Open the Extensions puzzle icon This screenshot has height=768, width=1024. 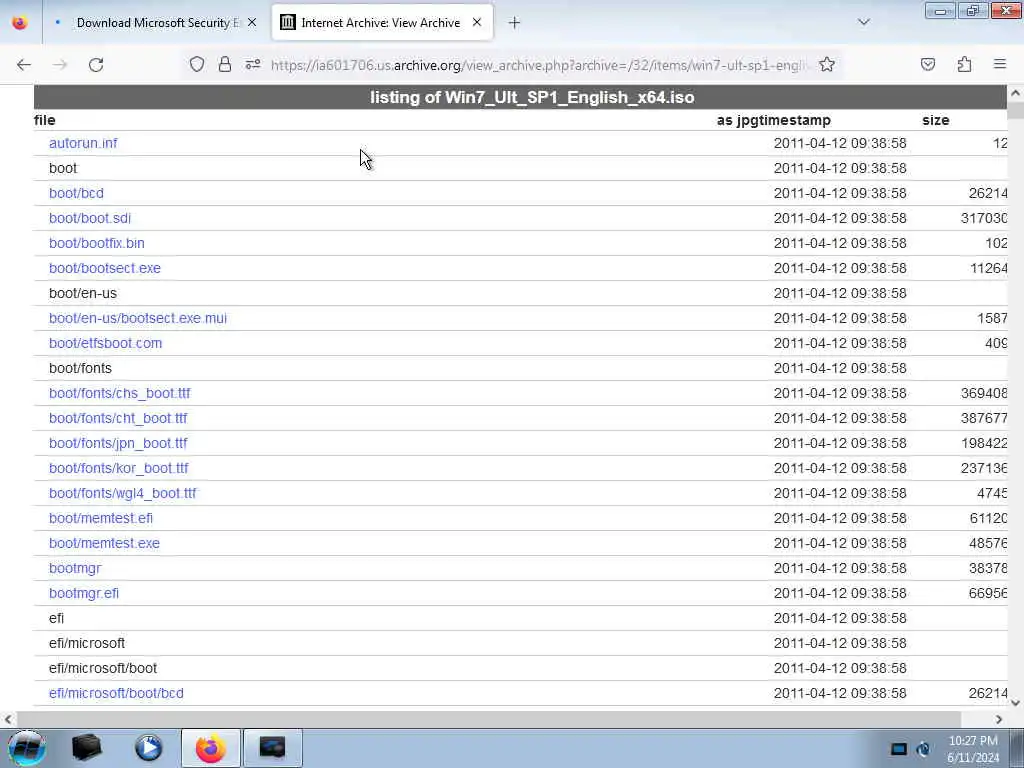(964, 64)
